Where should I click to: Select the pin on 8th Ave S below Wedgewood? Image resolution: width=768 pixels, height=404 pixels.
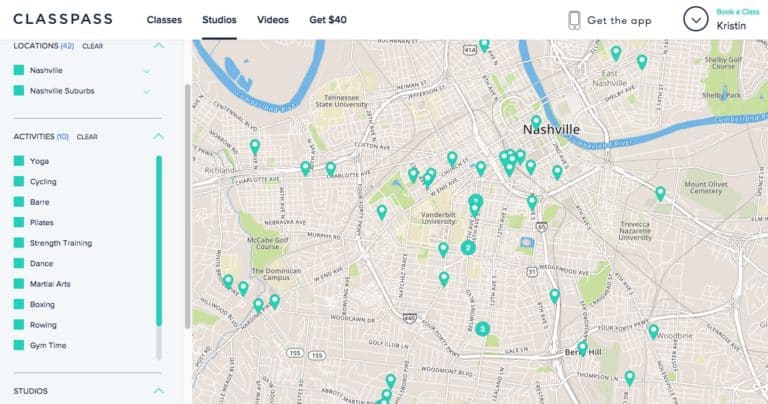tap(554, 295)
